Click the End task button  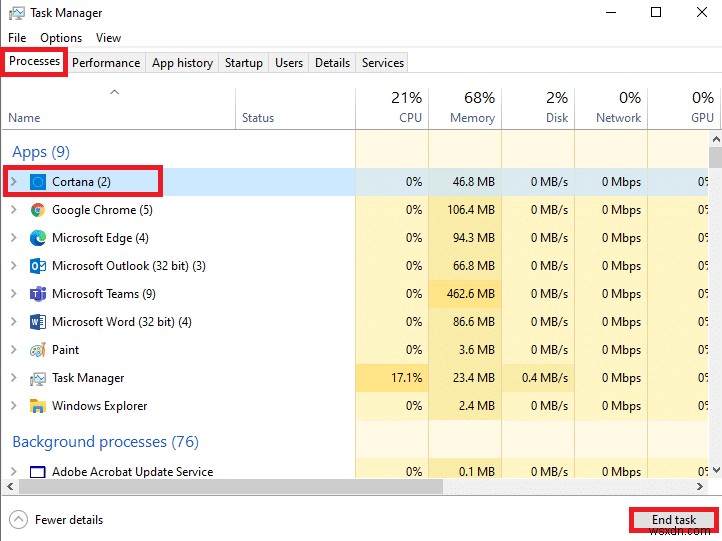click(674, 520)
